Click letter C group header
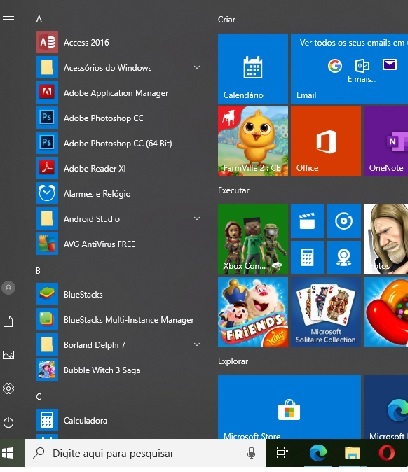 [38, 396]
